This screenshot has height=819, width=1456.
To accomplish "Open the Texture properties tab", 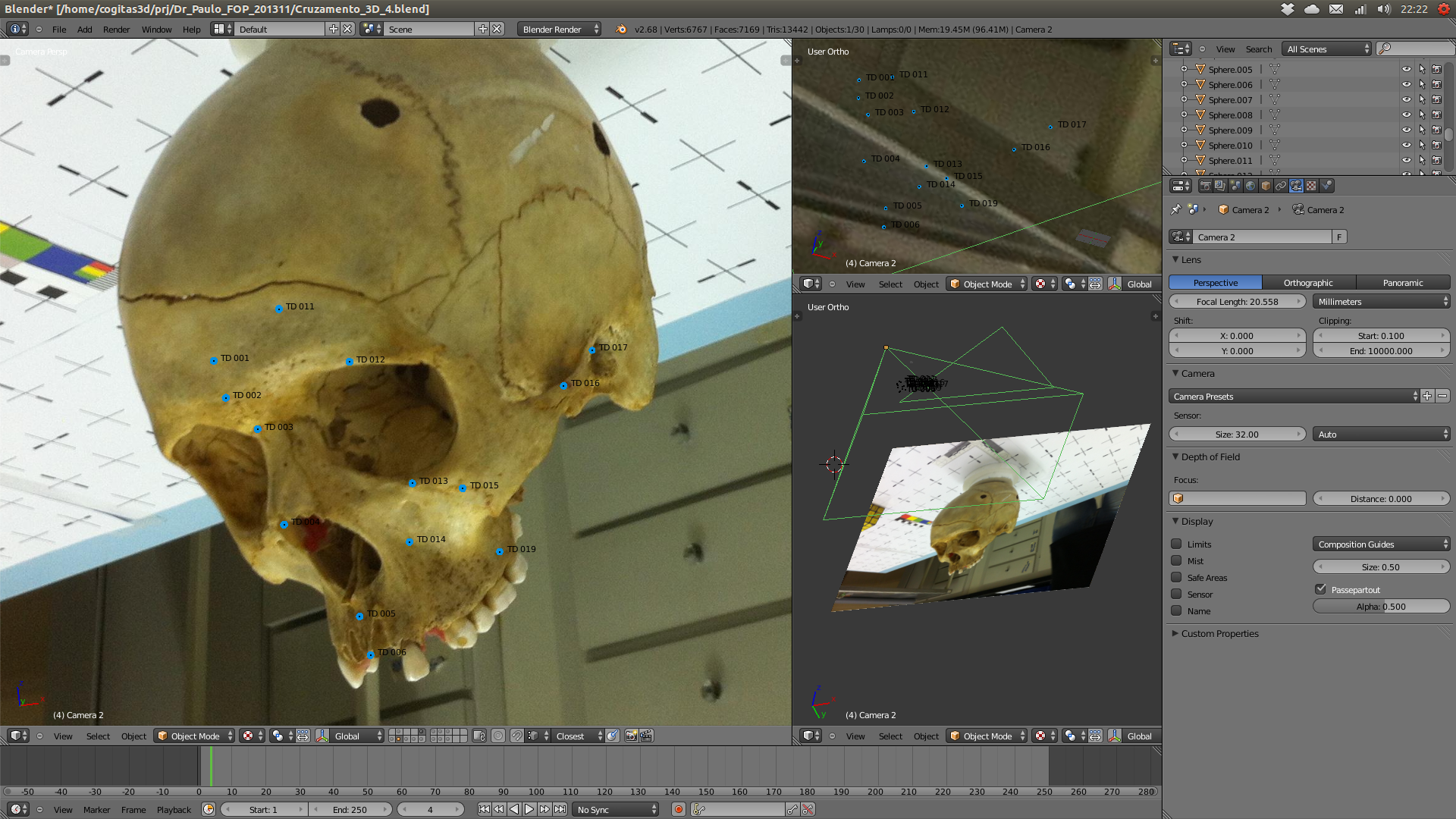I will [x=1311, y=186].
